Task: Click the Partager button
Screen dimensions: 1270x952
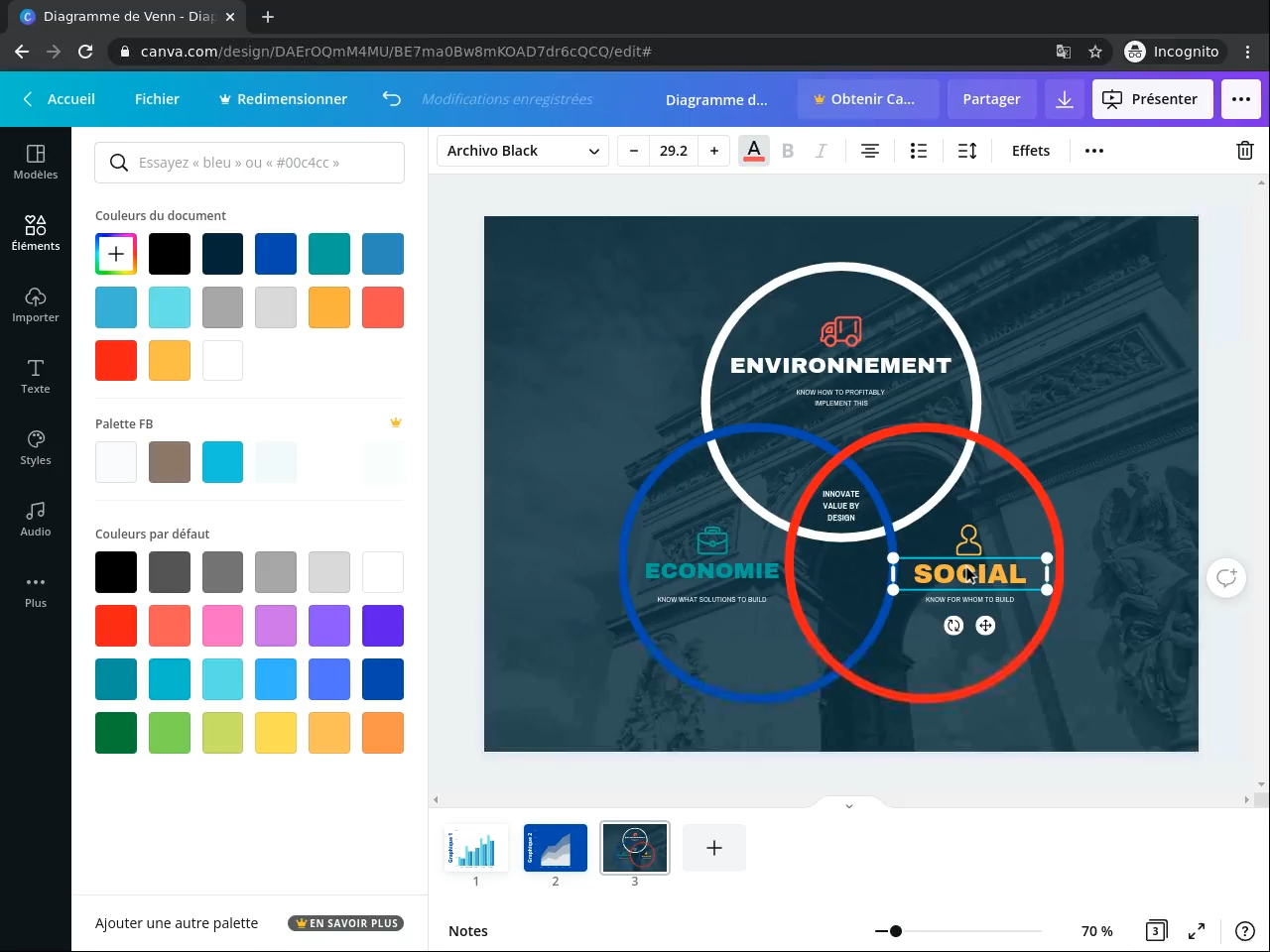Action: coord(991,99)
